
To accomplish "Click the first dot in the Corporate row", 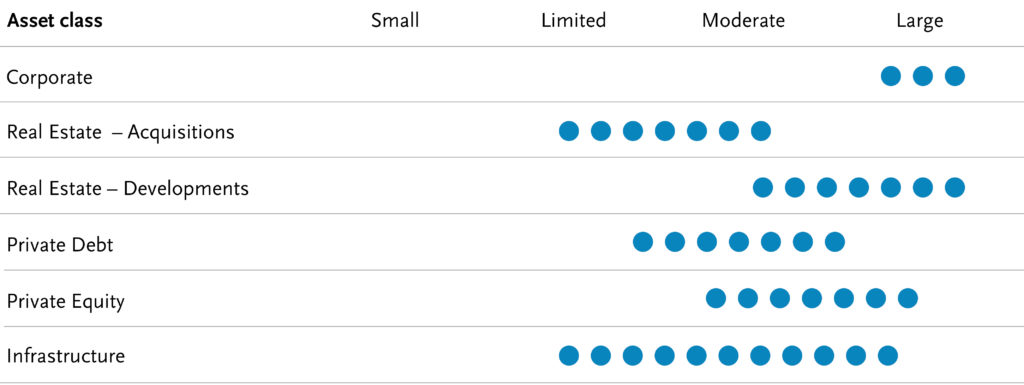I will tap(891, 76).
